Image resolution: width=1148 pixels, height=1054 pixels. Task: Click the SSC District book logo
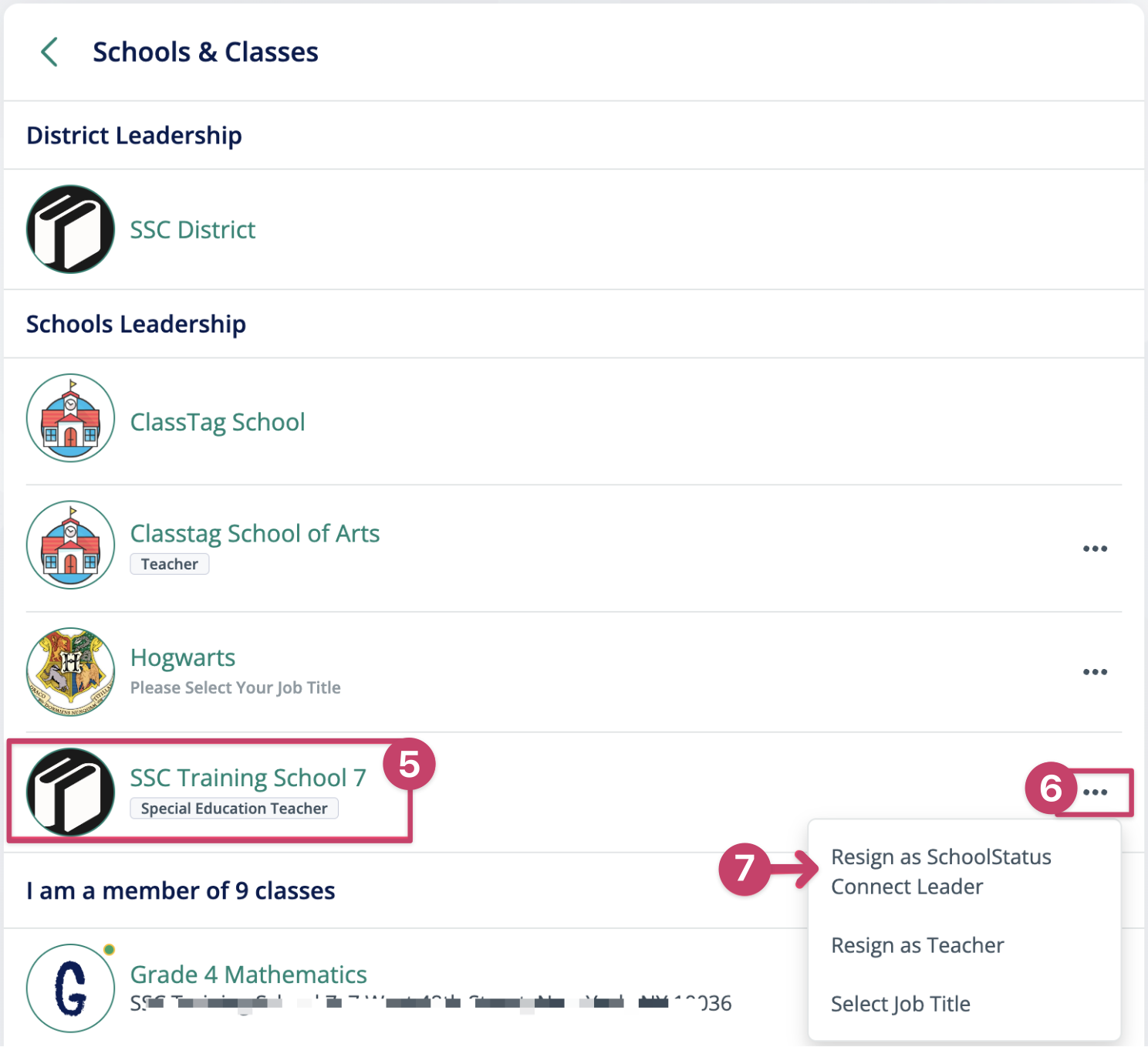70,229
